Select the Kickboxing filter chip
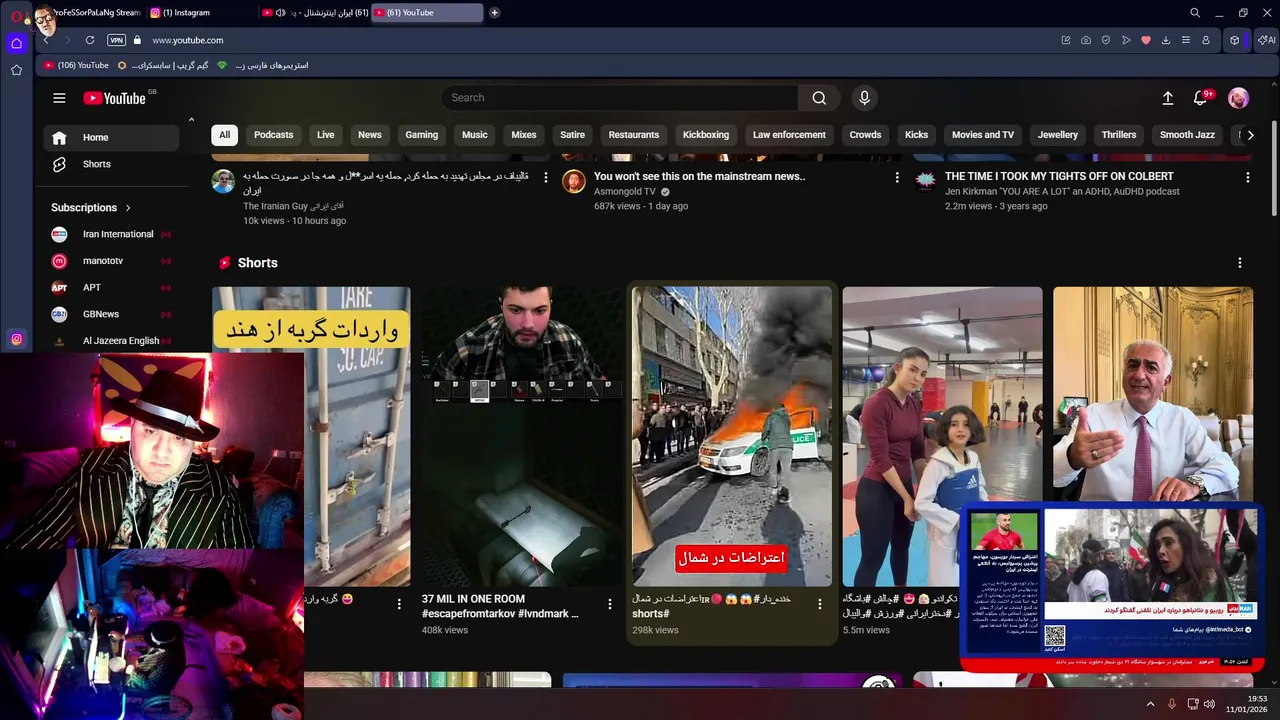1280x720 pixels. (x=705, y=135)
